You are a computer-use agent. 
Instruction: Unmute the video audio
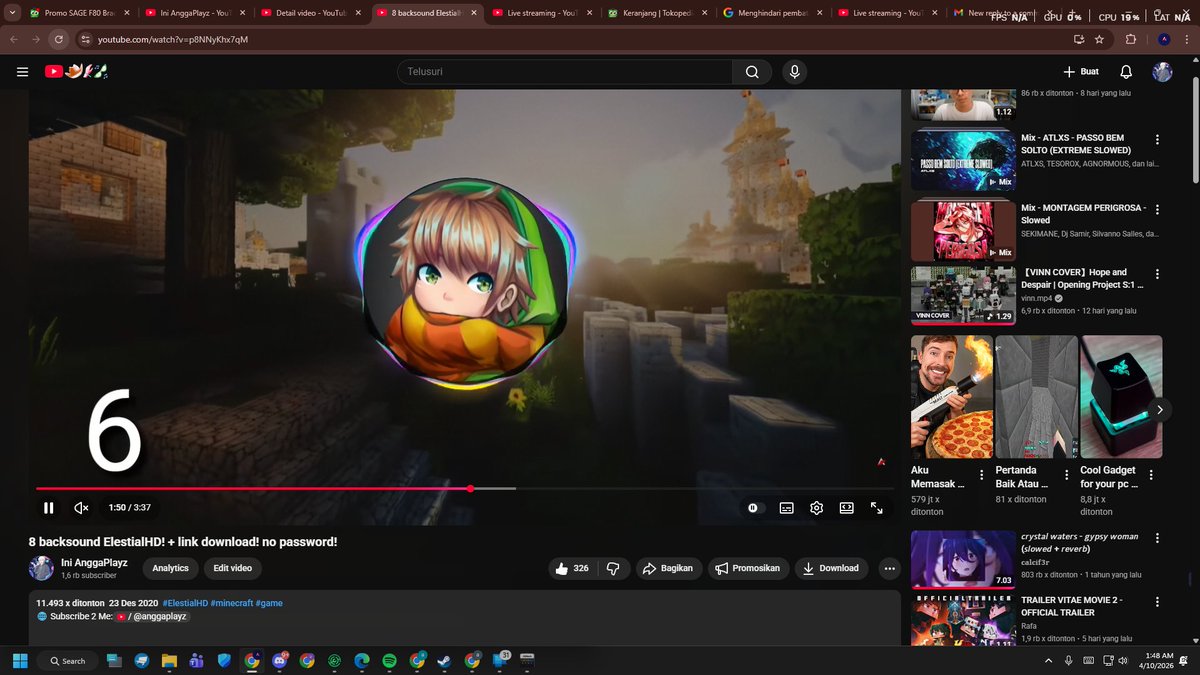[80, 507]
